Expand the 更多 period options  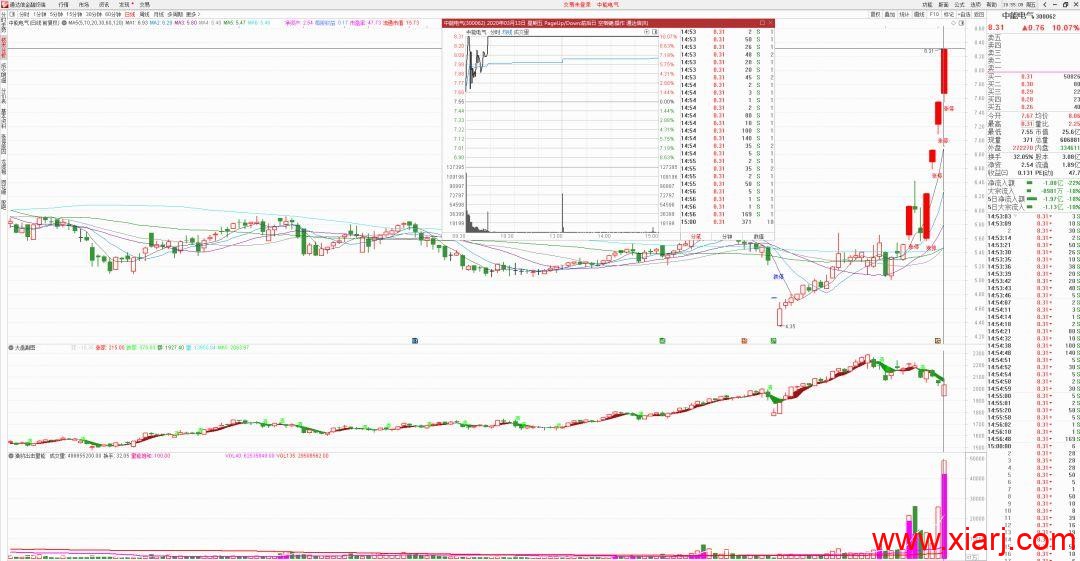tap(194, 14)
